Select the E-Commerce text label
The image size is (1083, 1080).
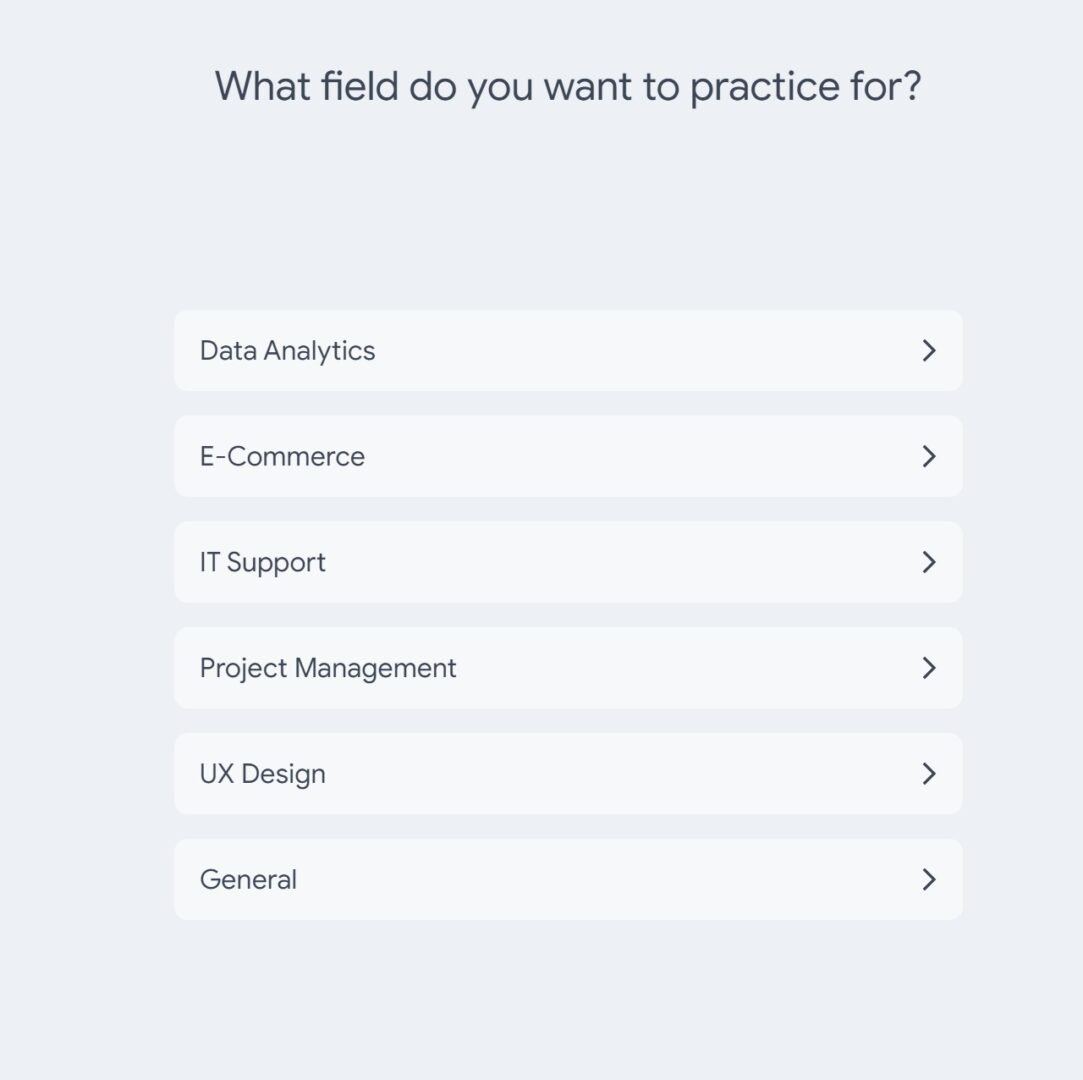click(x=282, y=457)
